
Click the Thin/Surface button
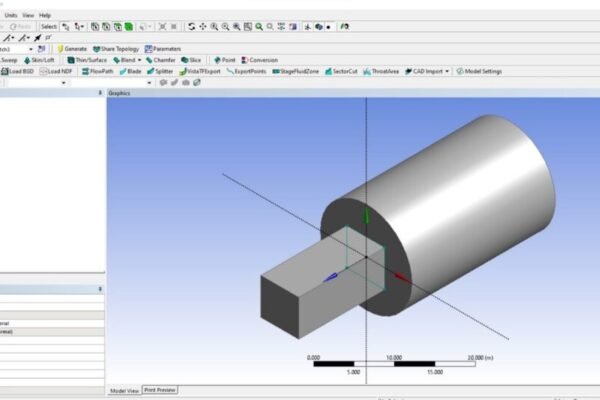click(87, 60)
